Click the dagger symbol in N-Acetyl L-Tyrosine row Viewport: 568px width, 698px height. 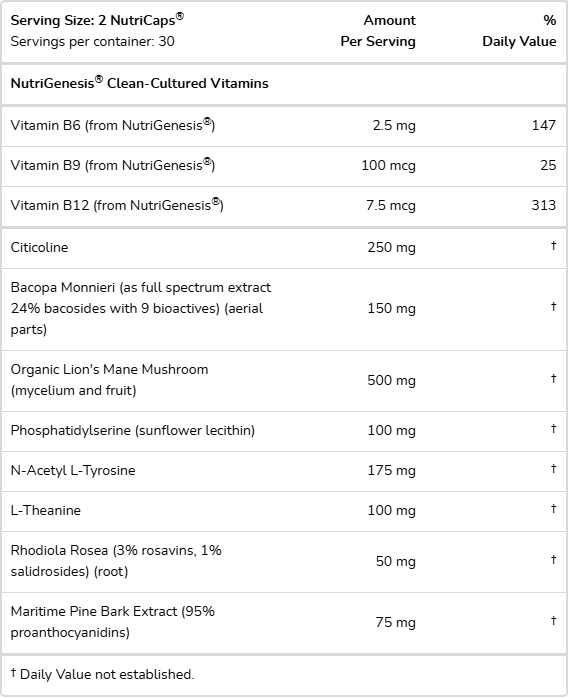pyautogui.click(x=553, y=468)
